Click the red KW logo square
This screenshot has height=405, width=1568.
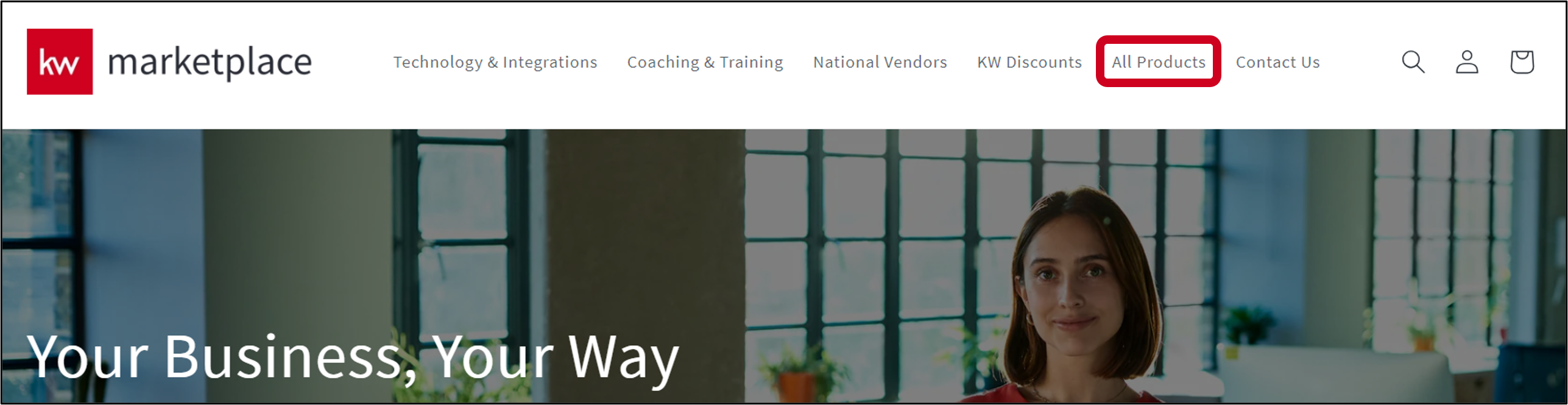tap(60, 62)
